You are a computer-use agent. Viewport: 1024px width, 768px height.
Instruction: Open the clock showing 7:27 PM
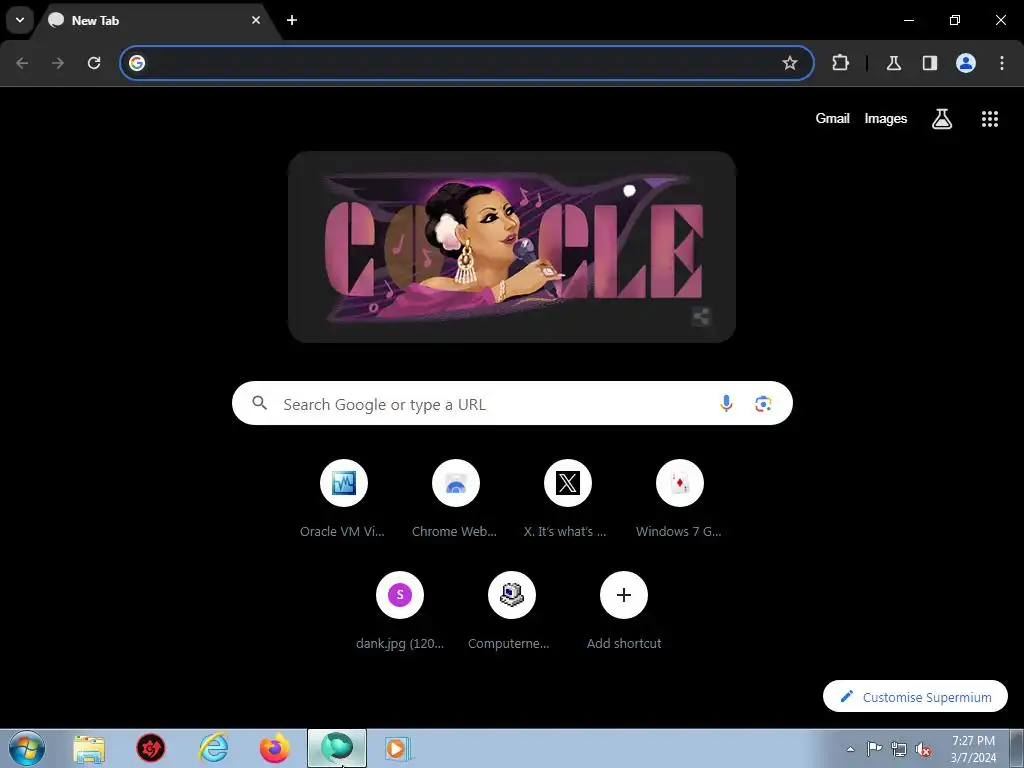(x=973, y=749)
